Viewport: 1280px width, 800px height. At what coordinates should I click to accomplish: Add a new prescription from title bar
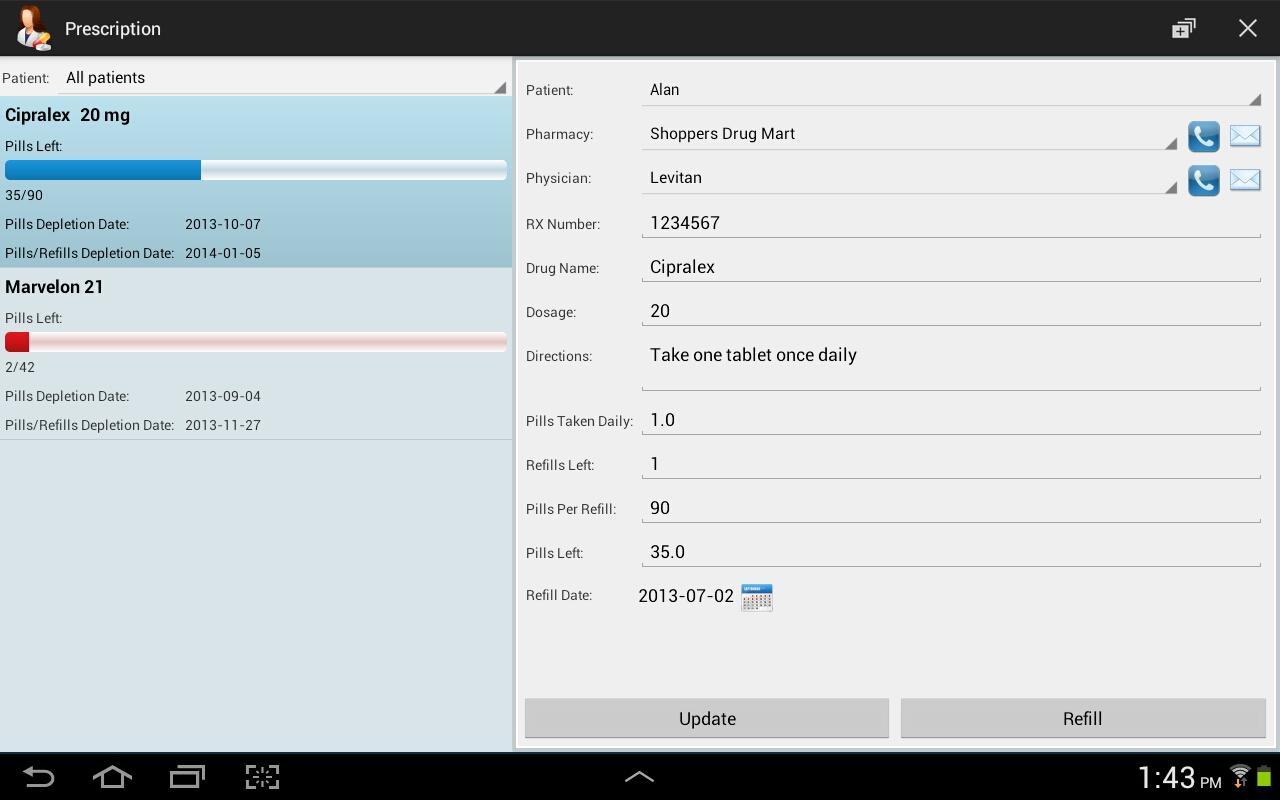tap(1183, 28)
